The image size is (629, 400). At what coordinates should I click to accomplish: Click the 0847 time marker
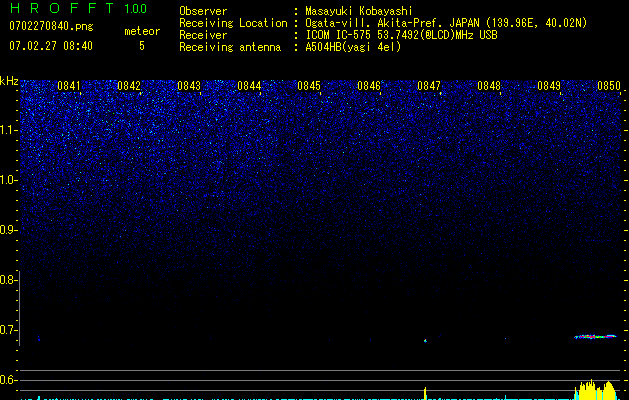pos(428,86)
